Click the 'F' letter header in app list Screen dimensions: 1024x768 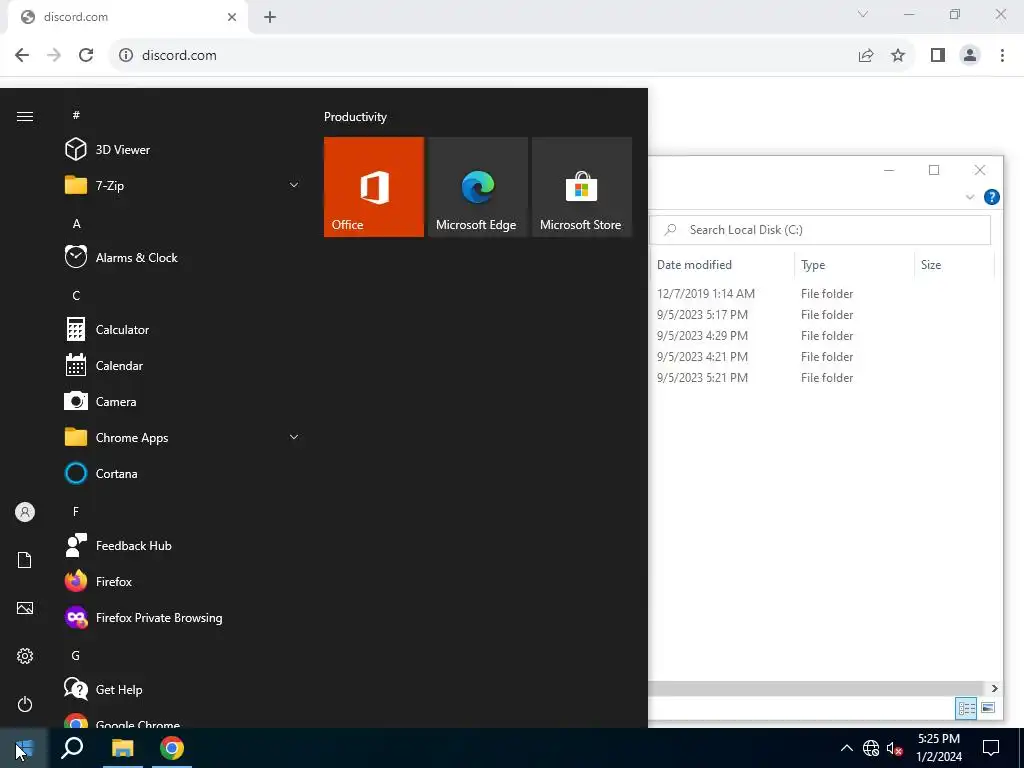coord(76,511)
